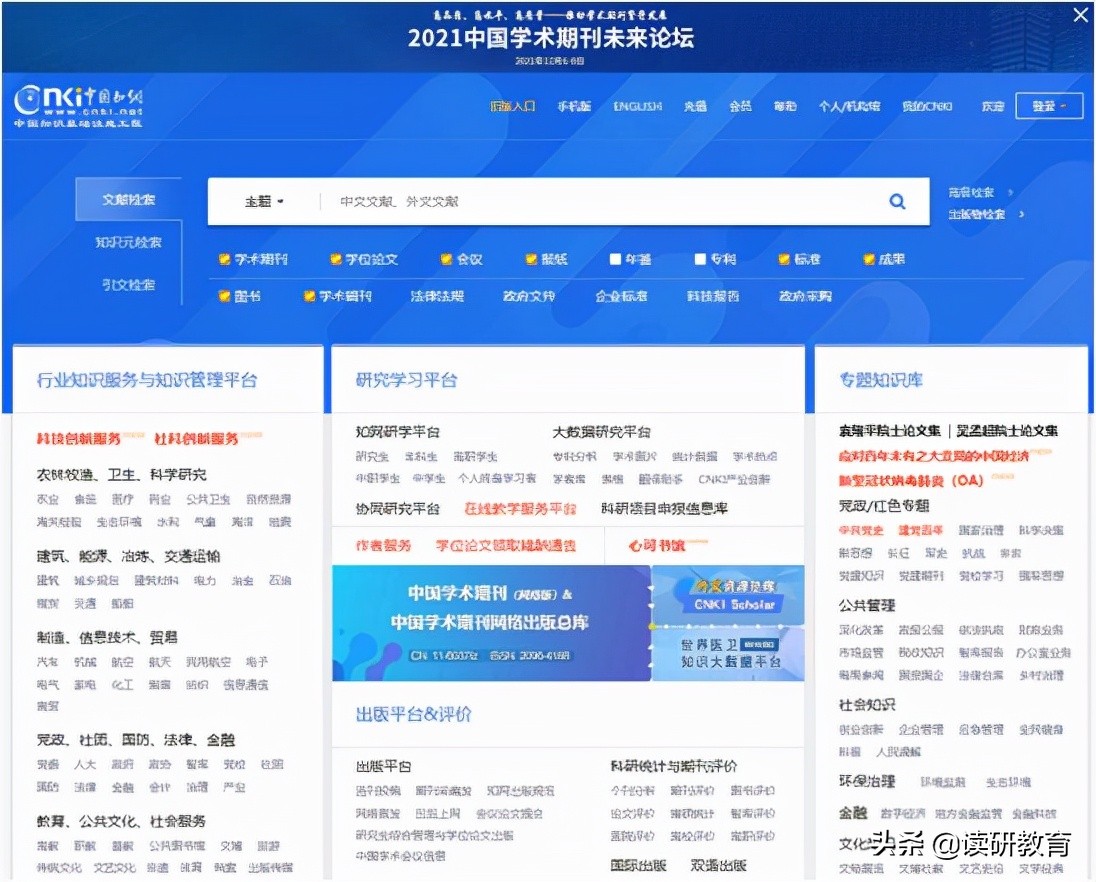Image resolution: width=1096 pixels, height=882 pixels.
Task: Open the 科研项目申报信息库 link
Action: click(x=665, y=509)
